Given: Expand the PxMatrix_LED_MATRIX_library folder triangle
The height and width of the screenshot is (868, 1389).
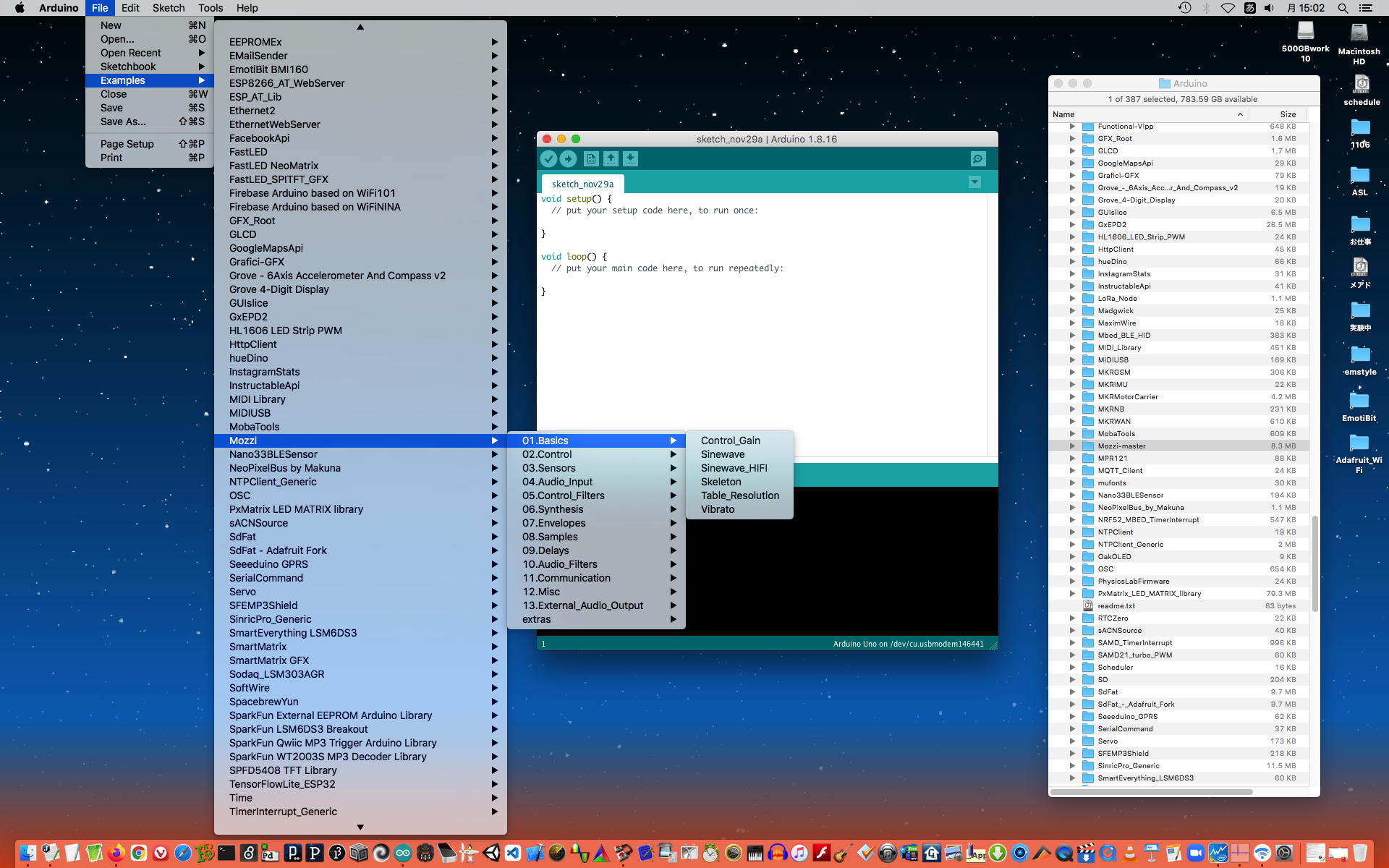Looking at the screenshot, I should pos(1072,593).
